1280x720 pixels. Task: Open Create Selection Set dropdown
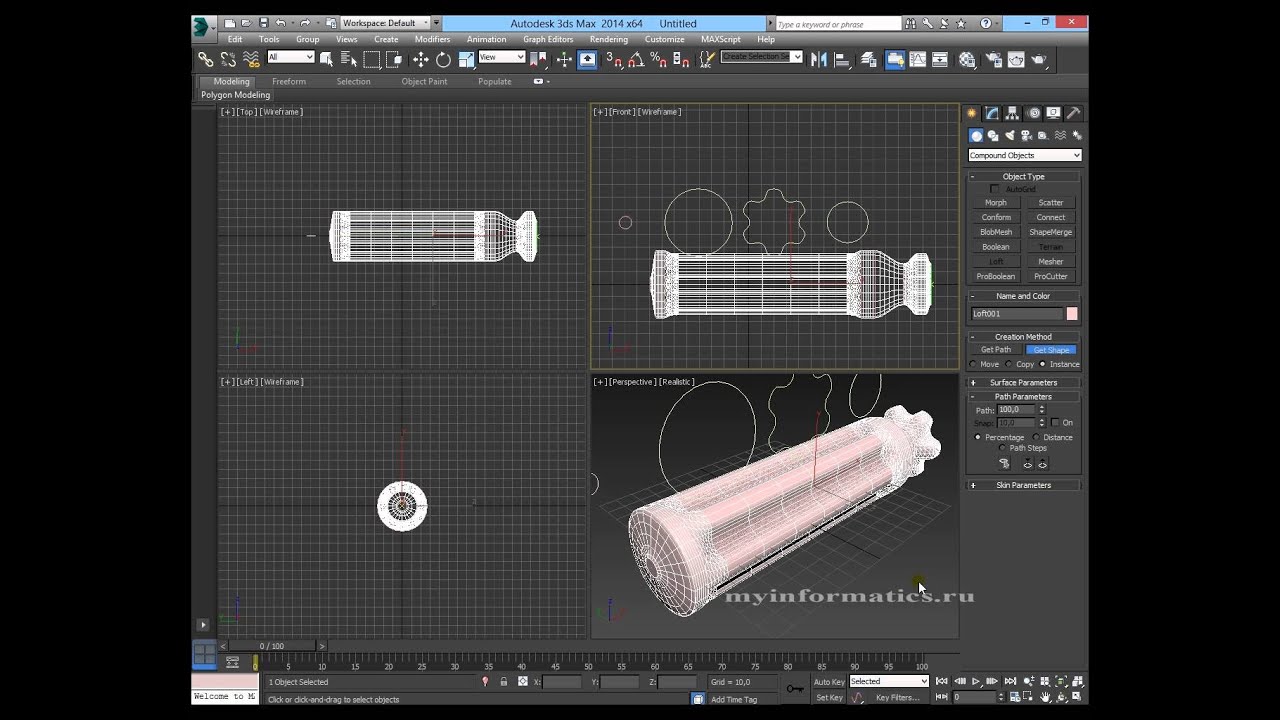pos(762,57)
